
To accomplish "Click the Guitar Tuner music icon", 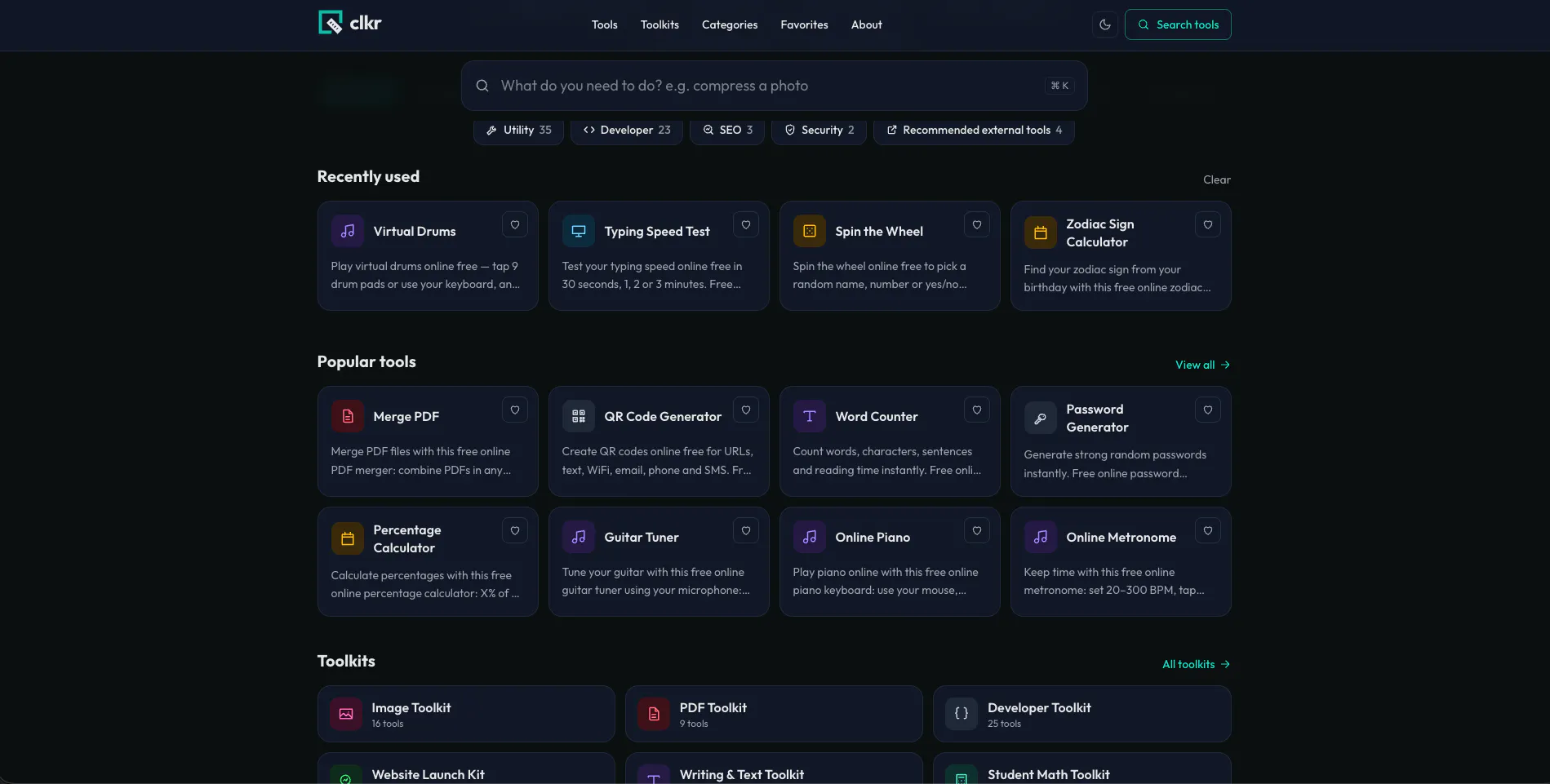I will [579, 537].
